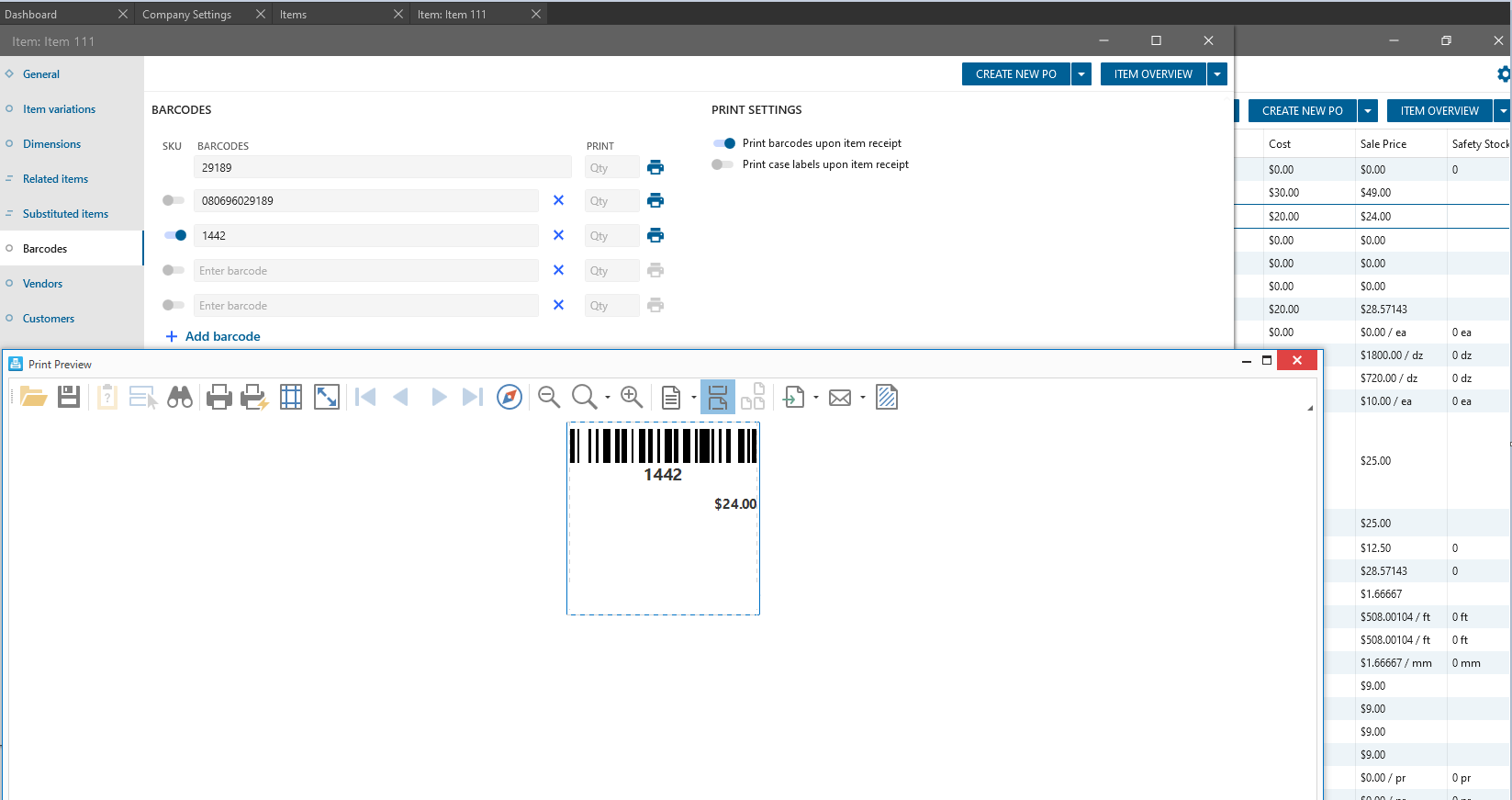Click Add barcode link
The height and width of the screenshot is (800, 1512).
pos(213,336)
